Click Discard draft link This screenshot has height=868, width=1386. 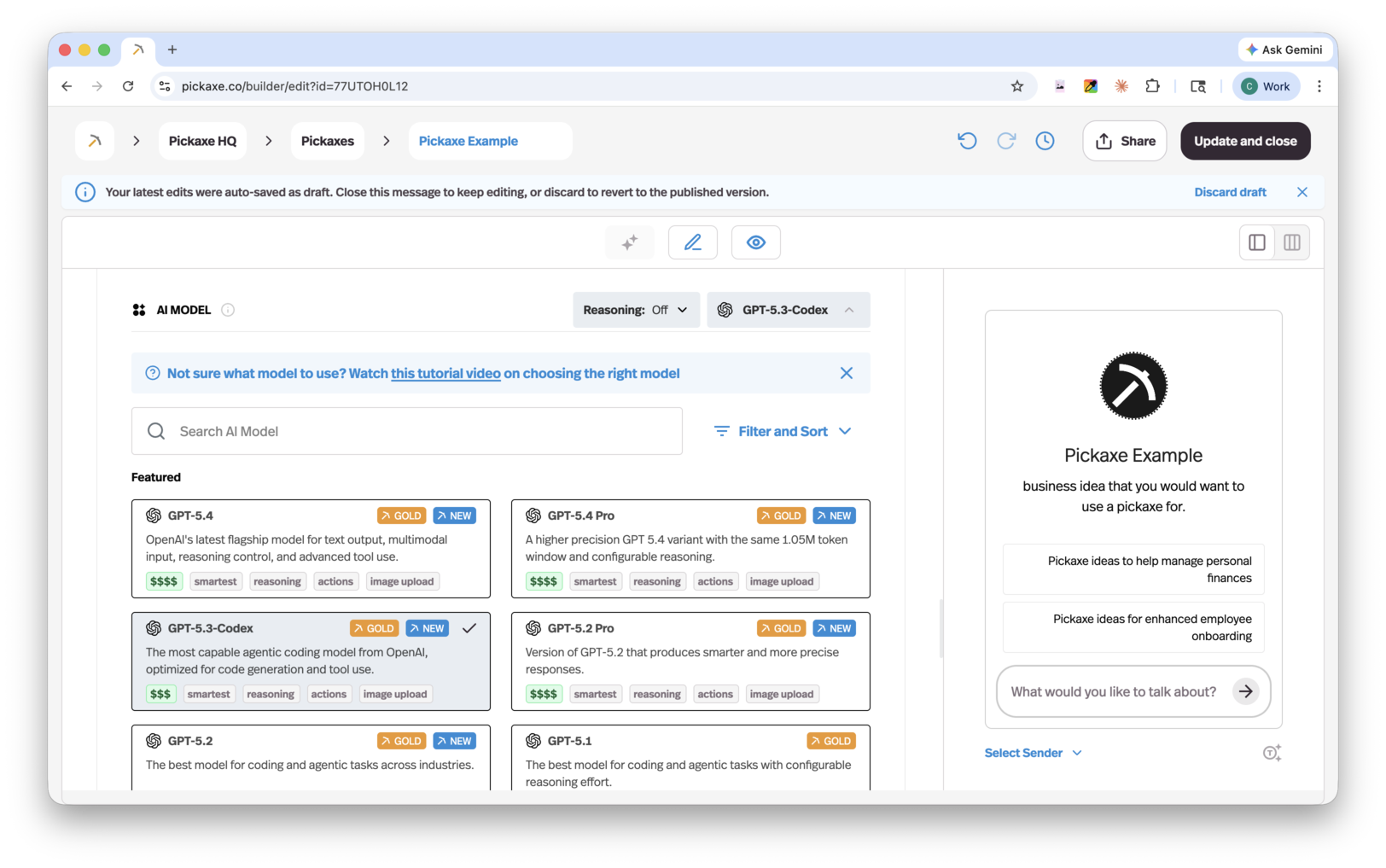(1230, 192)
